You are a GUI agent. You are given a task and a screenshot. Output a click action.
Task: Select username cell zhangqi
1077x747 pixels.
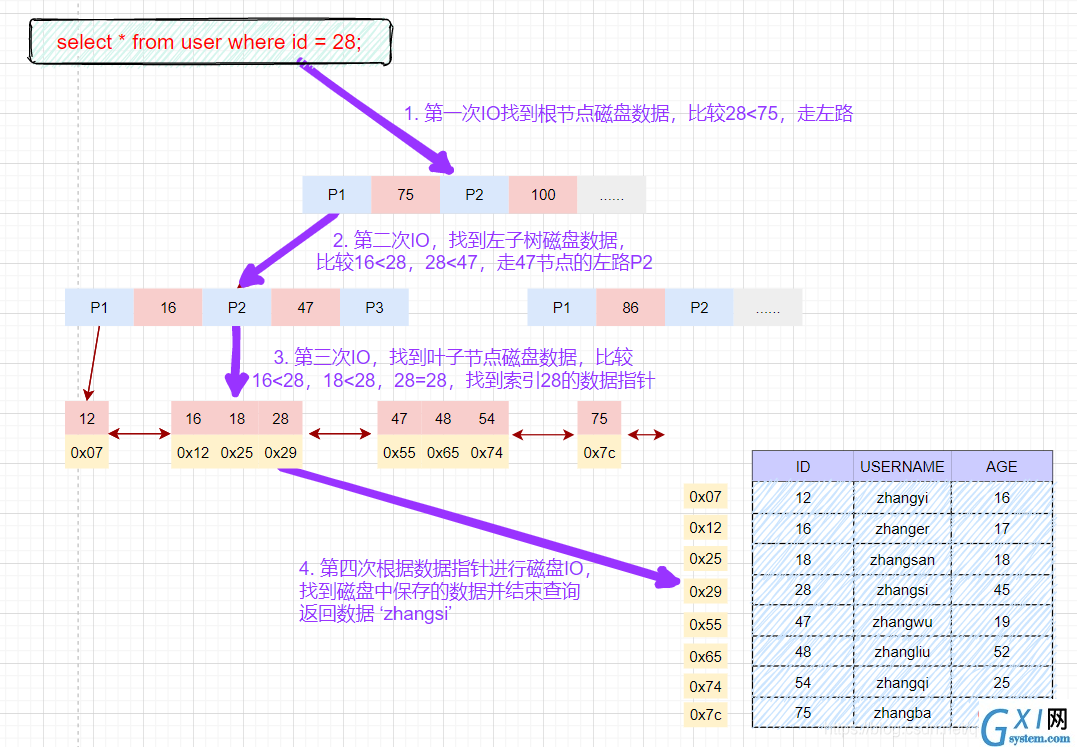[903, 682]
